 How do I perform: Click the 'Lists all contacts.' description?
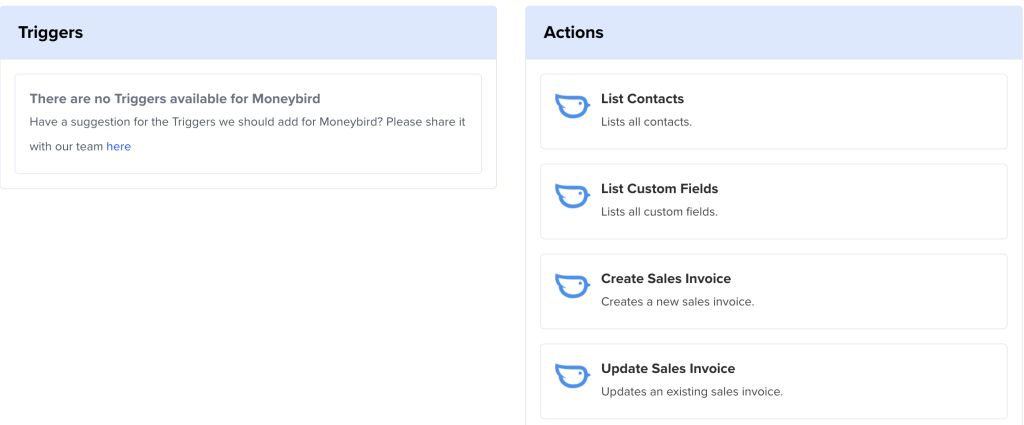click(646, 122)
